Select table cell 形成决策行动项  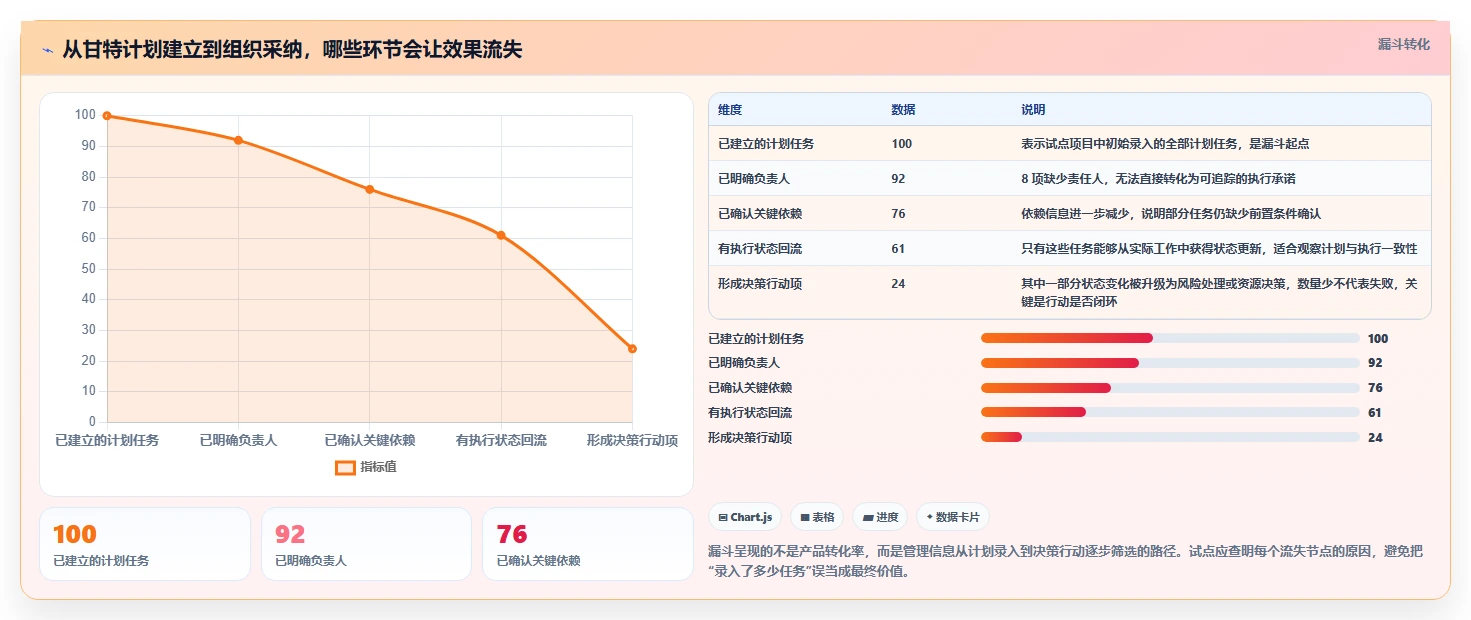coord(760,284)
